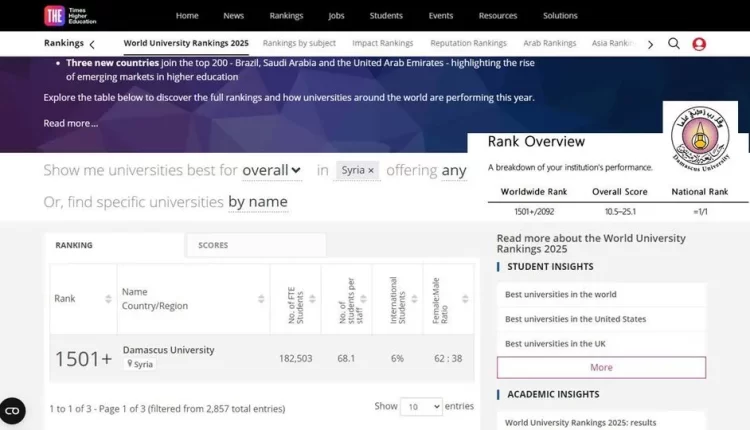Open Students in top navigation

[x=386, y=16]
